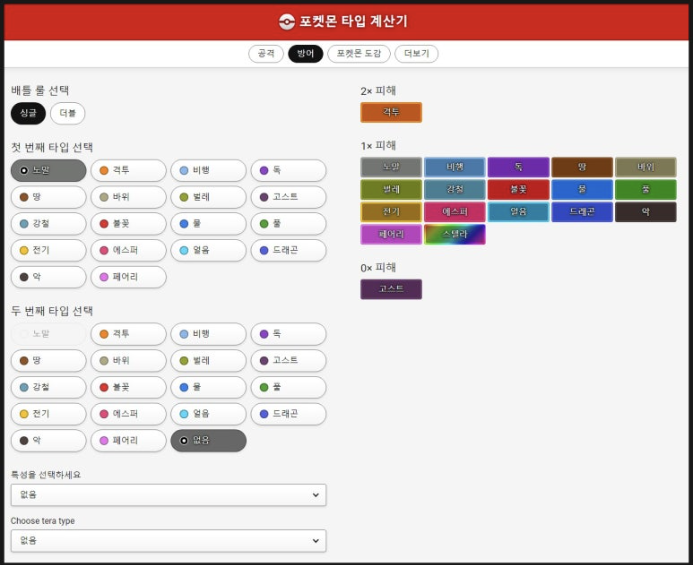Select 싱글 battle rule

coord(28,113)
